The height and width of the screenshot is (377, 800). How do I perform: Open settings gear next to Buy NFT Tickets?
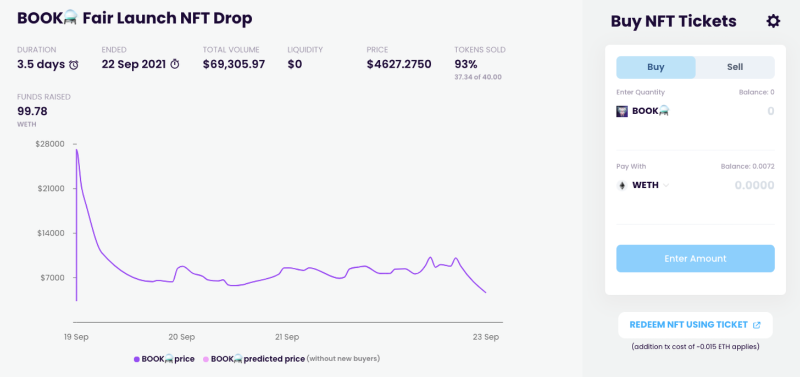tap(773, 21)
